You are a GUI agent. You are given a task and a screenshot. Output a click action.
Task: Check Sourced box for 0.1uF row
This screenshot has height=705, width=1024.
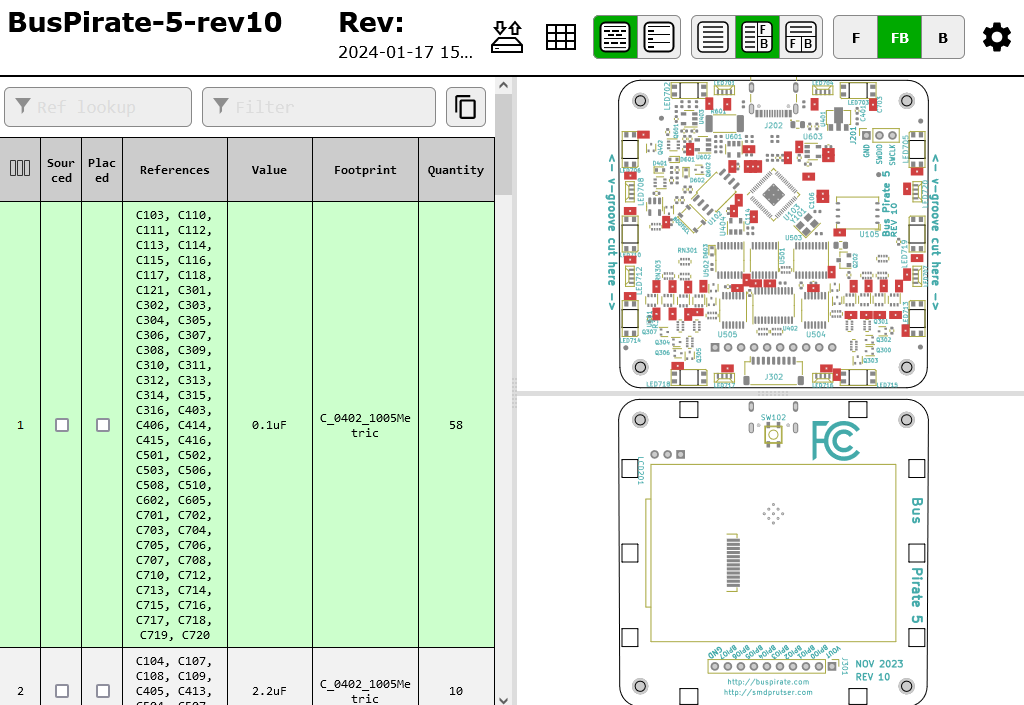tap(61, 425)
